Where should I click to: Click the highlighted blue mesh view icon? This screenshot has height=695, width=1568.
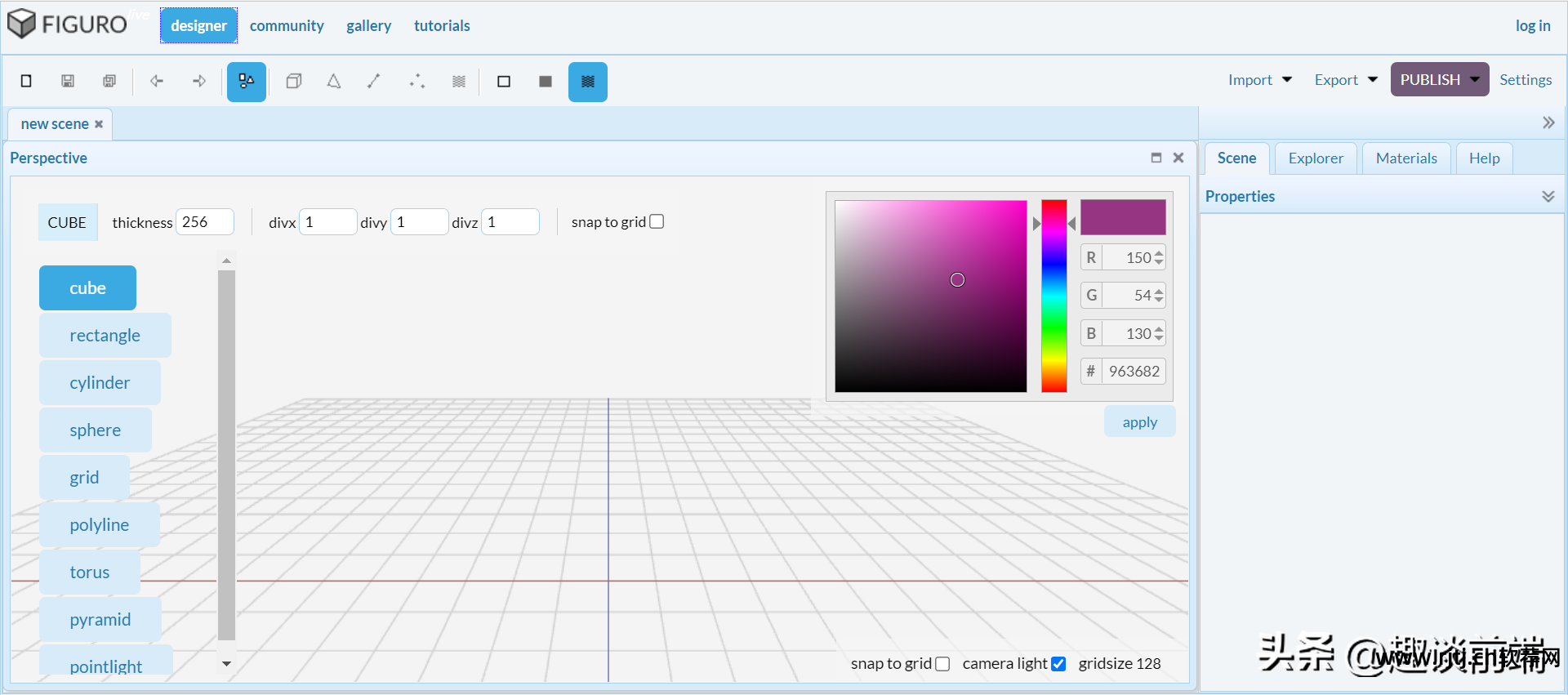[x=588, y=82]
